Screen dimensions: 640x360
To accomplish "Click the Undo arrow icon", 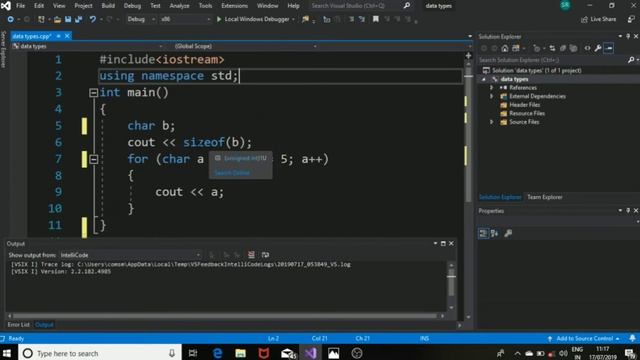I will point(93,19).
